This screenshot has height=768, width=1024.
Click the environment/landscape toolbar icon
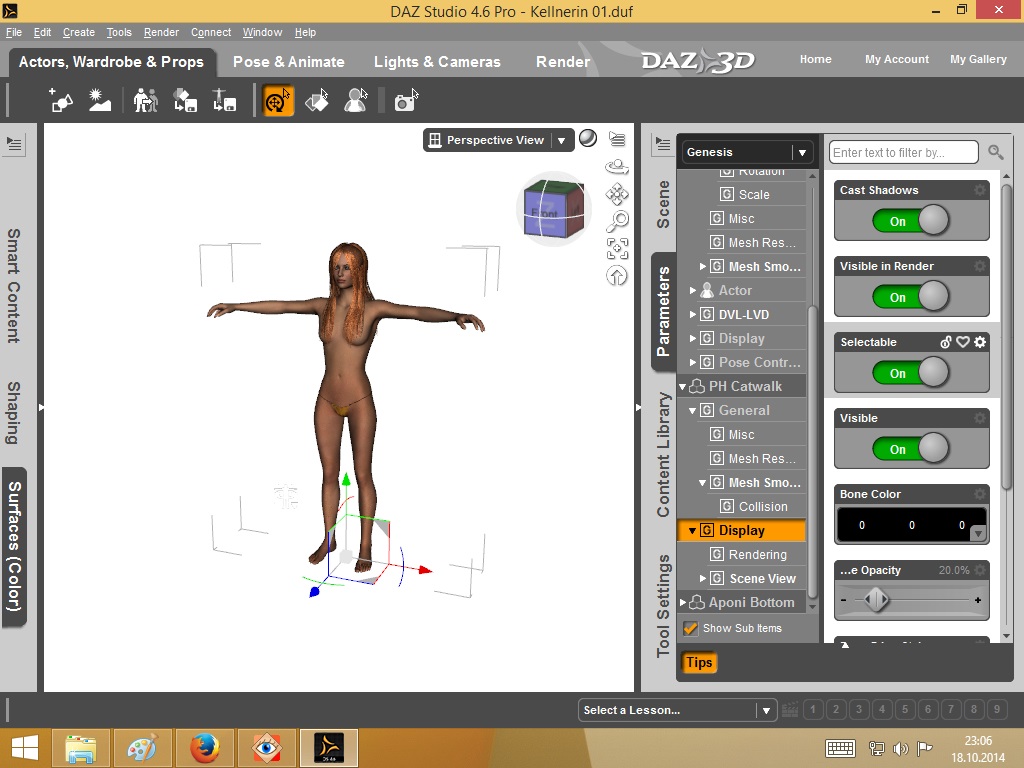click(x=100, y=101)
